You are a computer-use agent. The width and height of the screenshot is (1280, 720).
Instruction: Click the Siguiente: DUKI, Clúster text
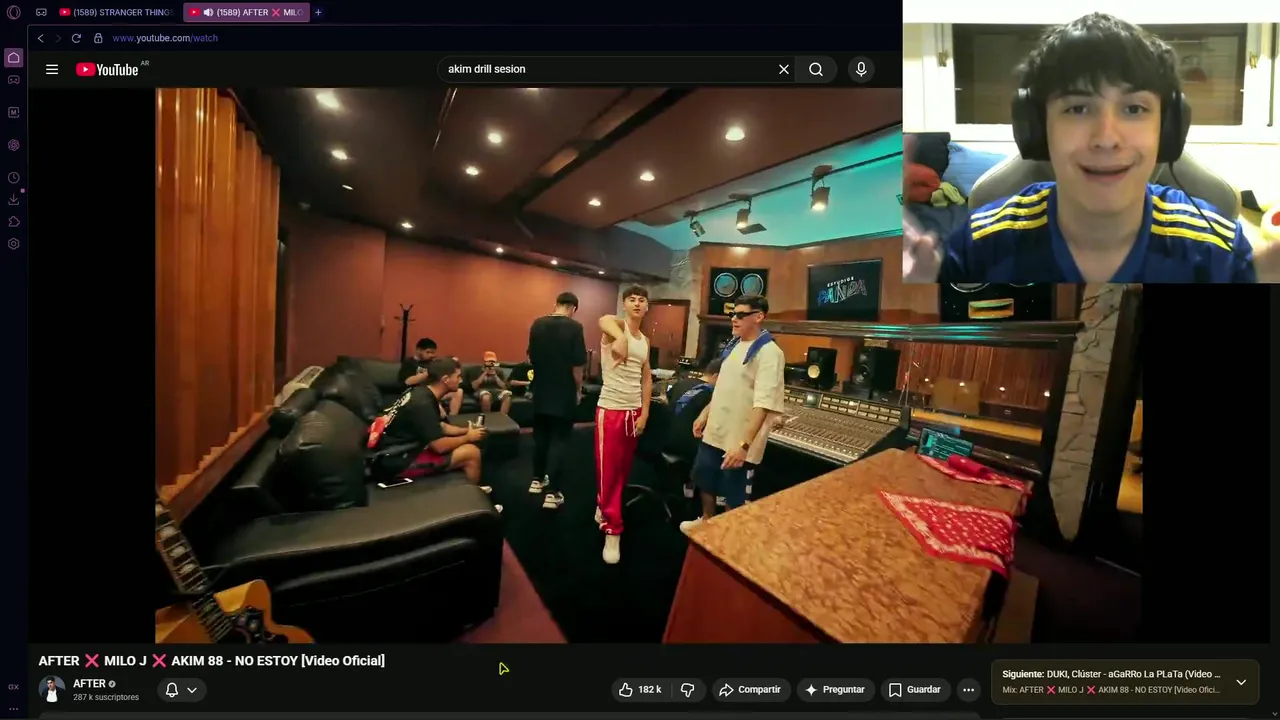coord(1111,674)
